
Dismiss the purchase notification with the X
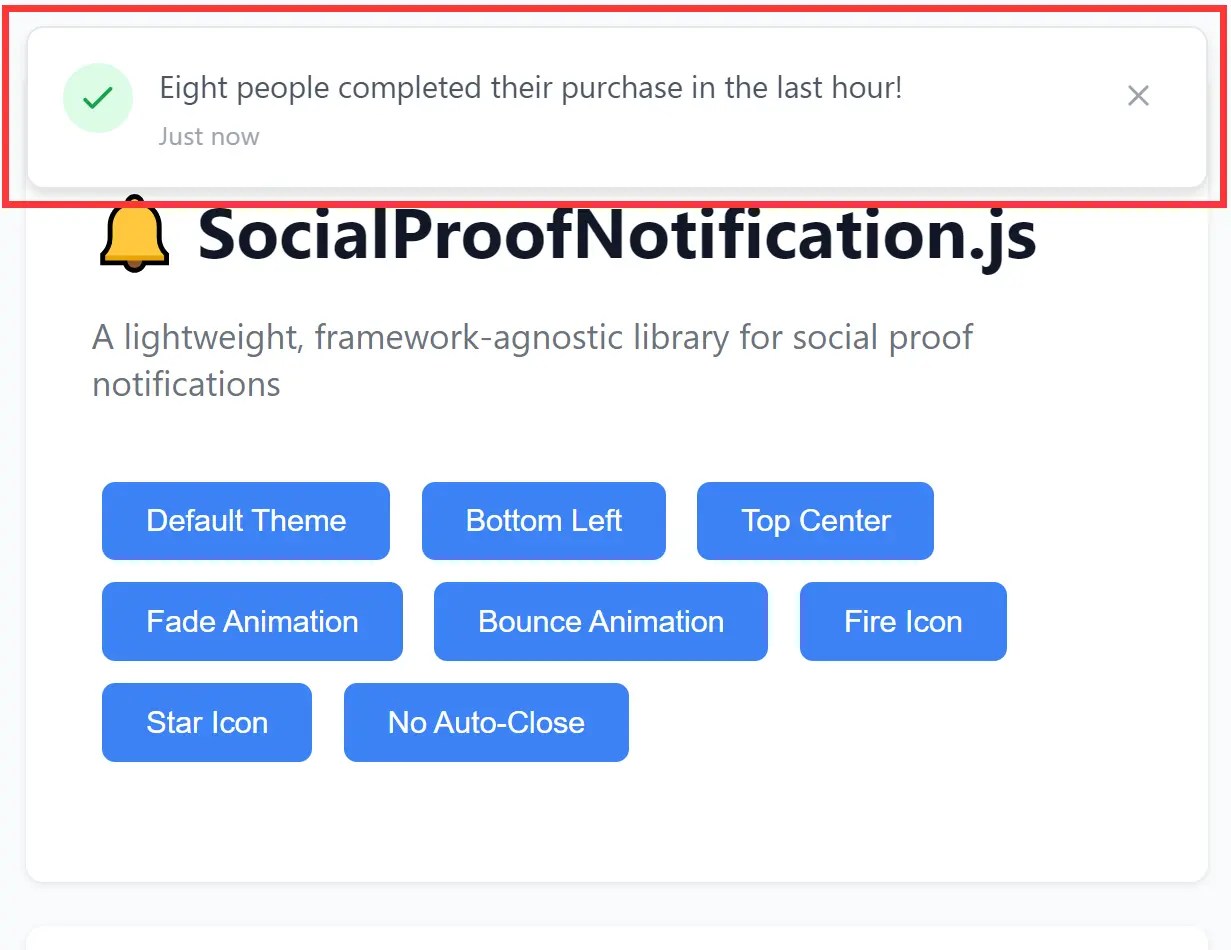pos(1138,95)
